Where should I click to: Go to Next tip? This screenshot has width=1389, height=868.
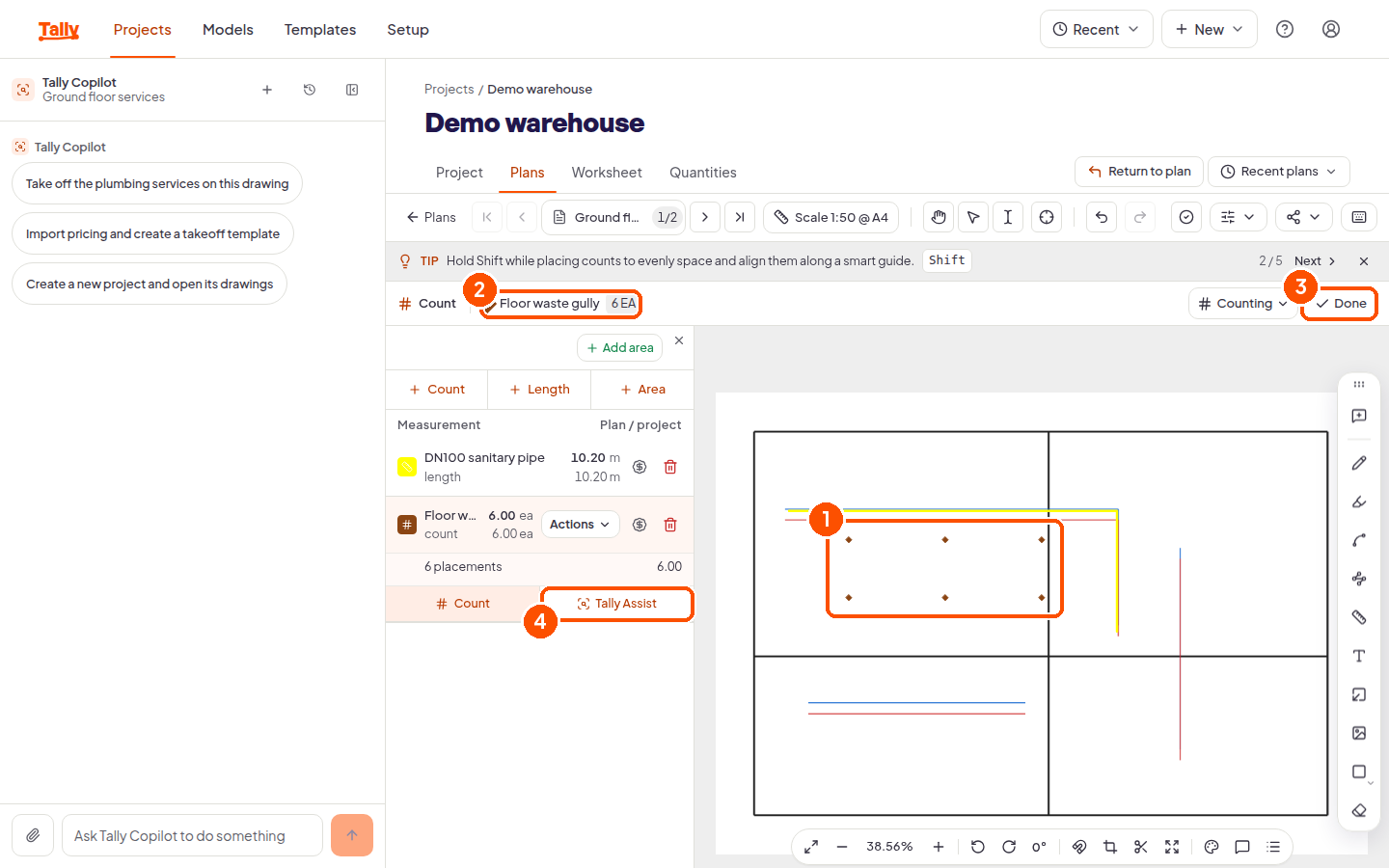coord(1315,261)
